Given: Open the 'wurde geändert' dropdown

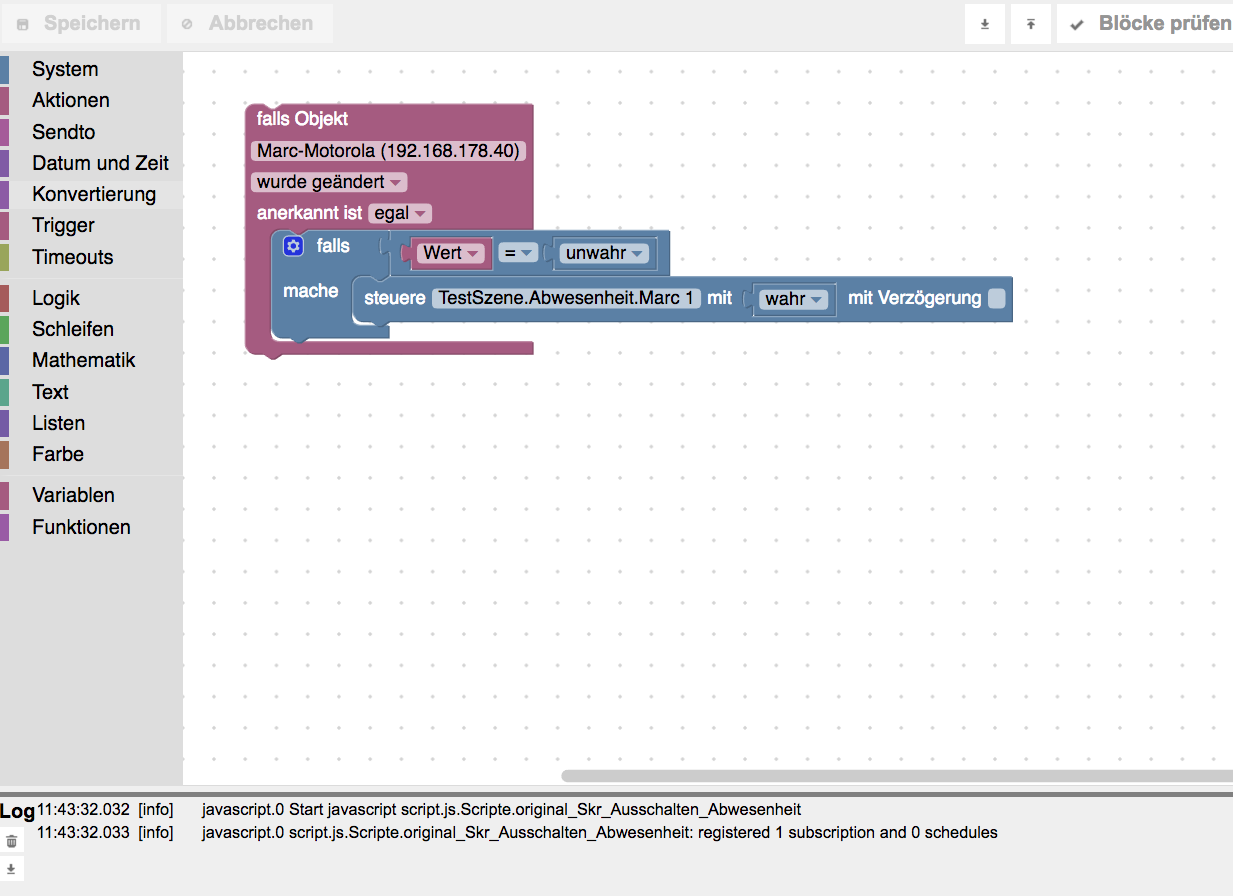Looking at the screenshot, I should pyautogui.click(x=329, y=182).
